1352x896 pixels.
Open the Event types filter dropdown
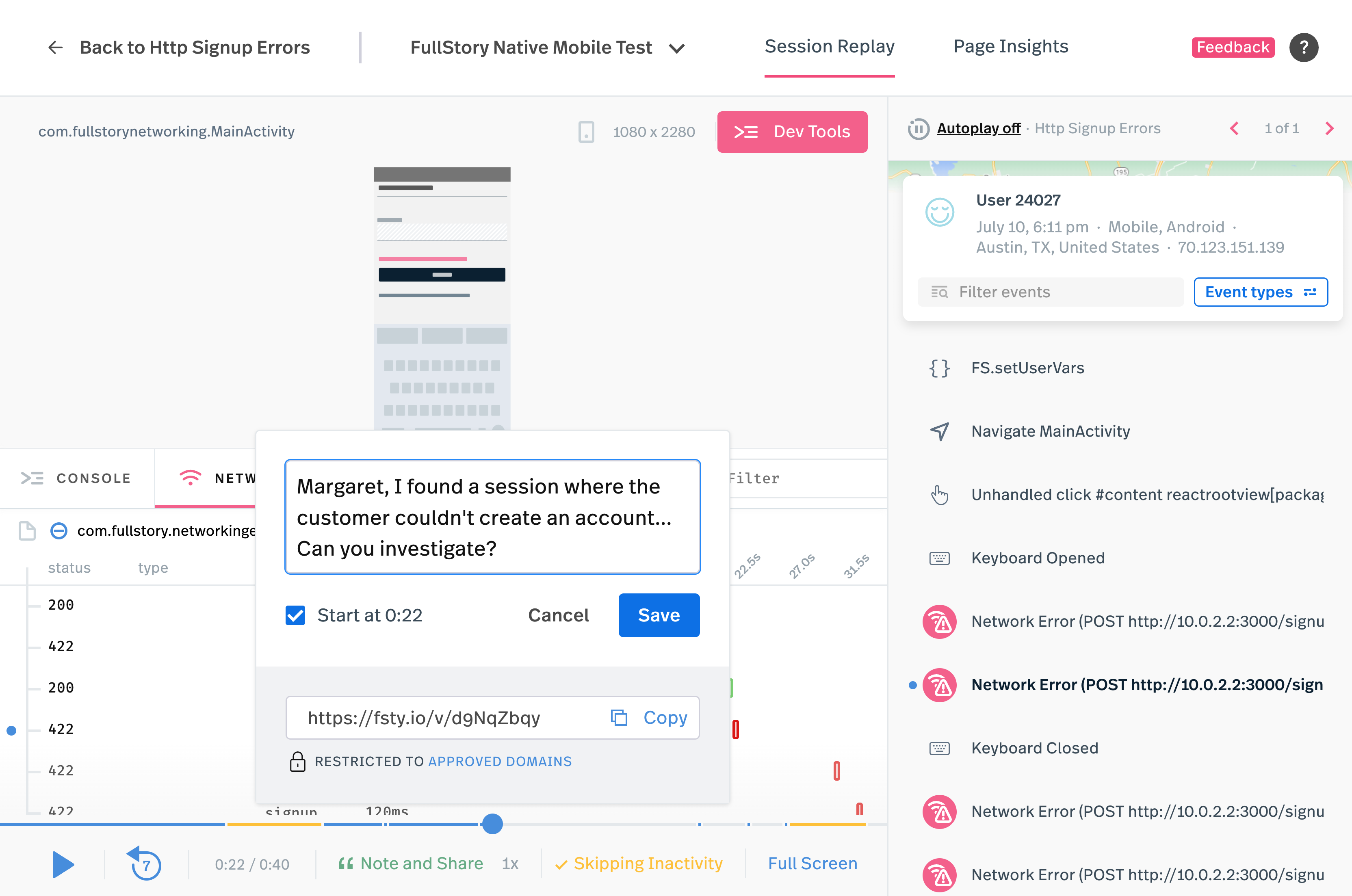pyautogui.click(x=1260, y=292)
